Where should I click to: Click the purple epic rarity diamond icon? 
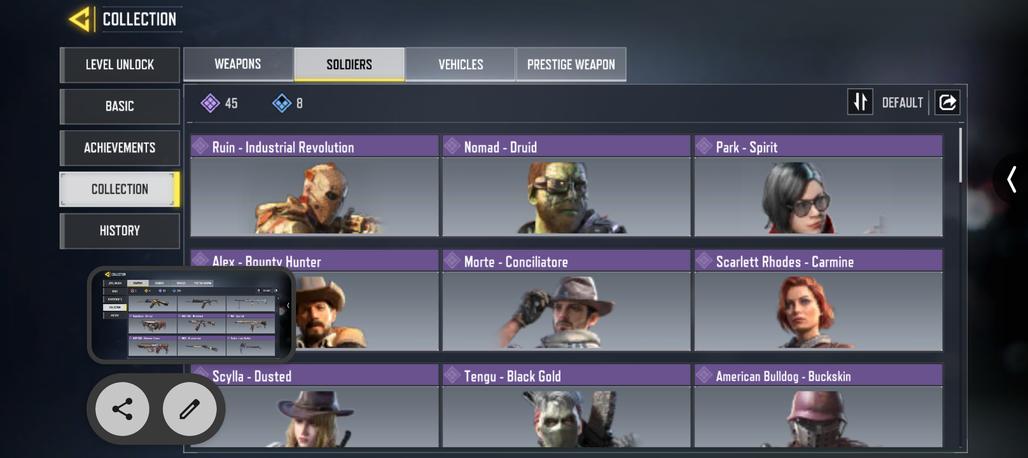click(x=210, y=103)
